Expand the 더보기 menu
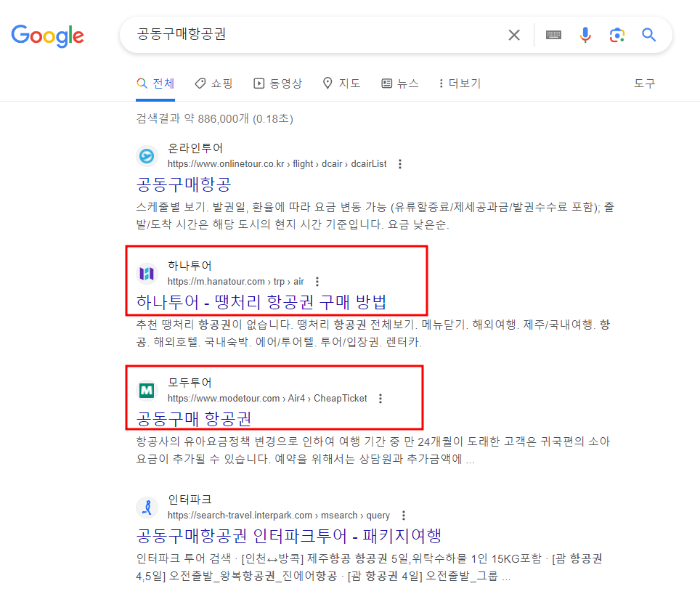The image size is (700, 601). [x=459, y=83]
